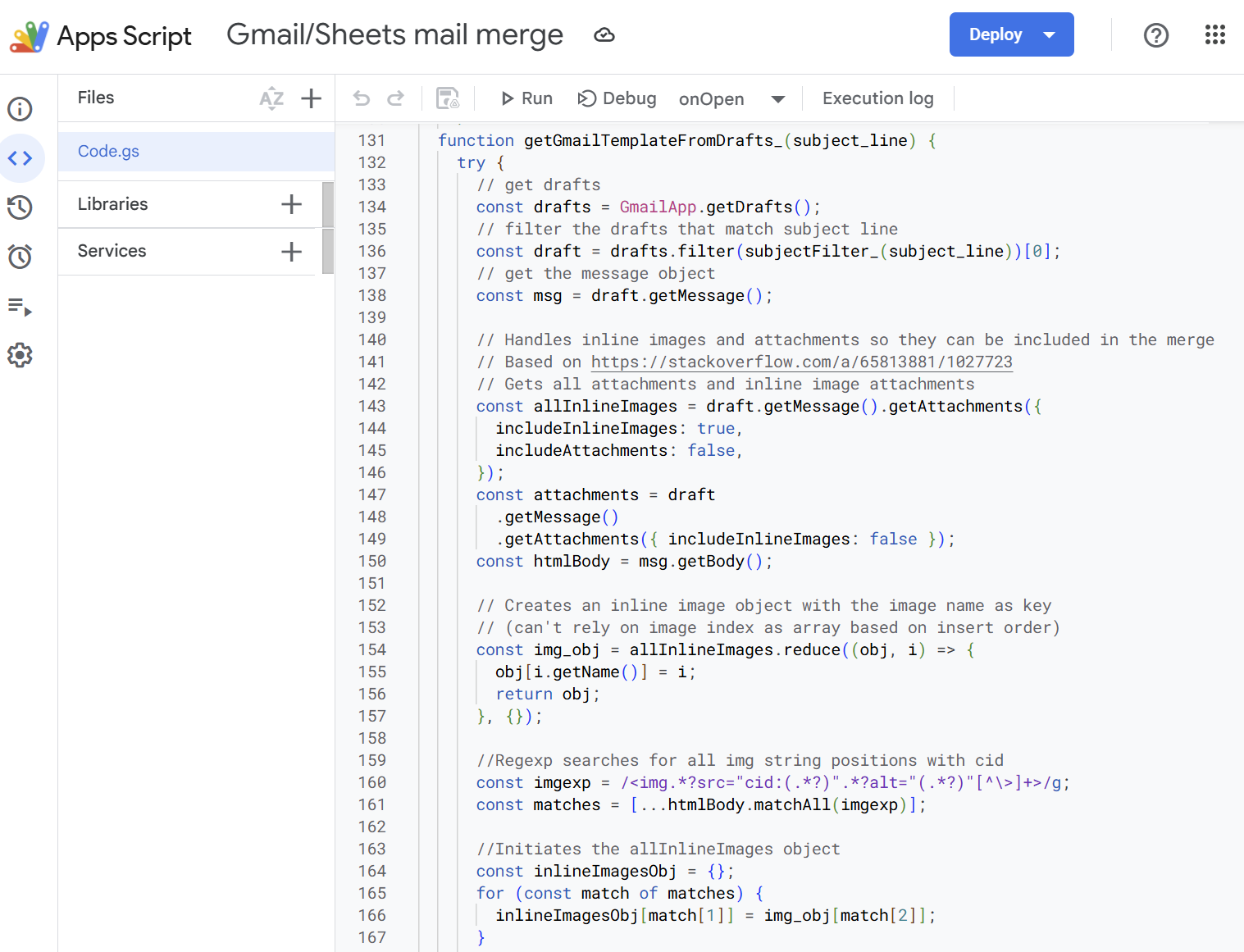Click on getGmailTemplateFromDrafts_ function name
The image size is (1244, 952).
[654, 140]
